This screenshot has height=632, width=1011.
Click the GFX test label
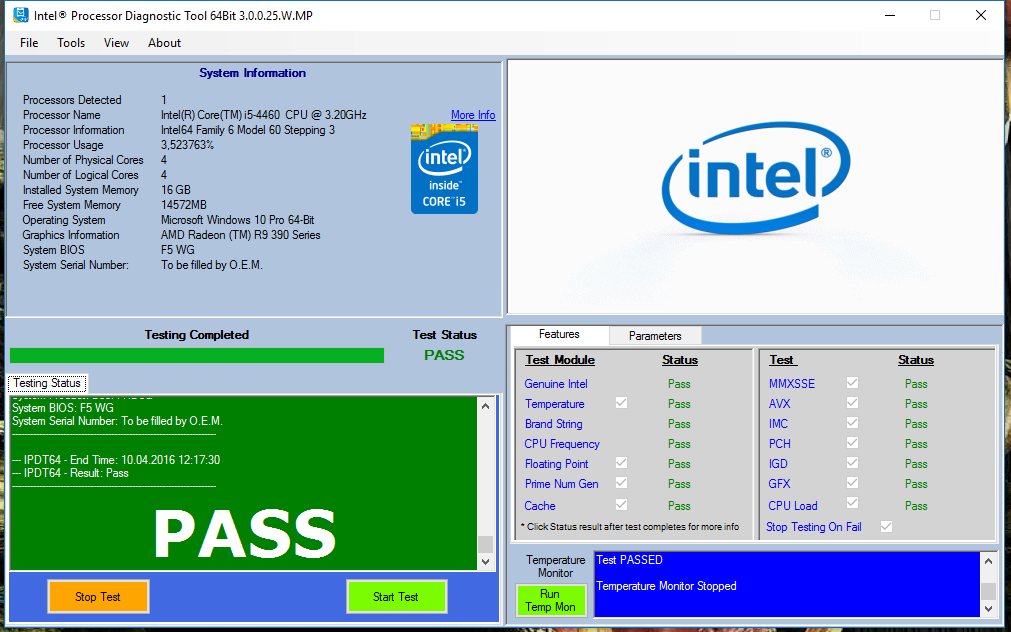[779, 484]
